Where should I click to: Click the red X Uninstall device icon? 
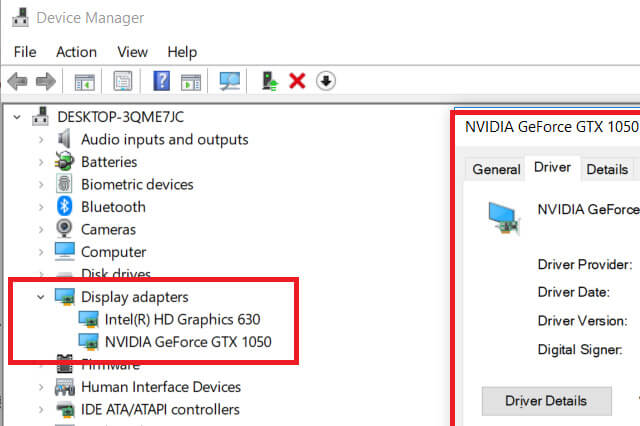tap(297, 81)
